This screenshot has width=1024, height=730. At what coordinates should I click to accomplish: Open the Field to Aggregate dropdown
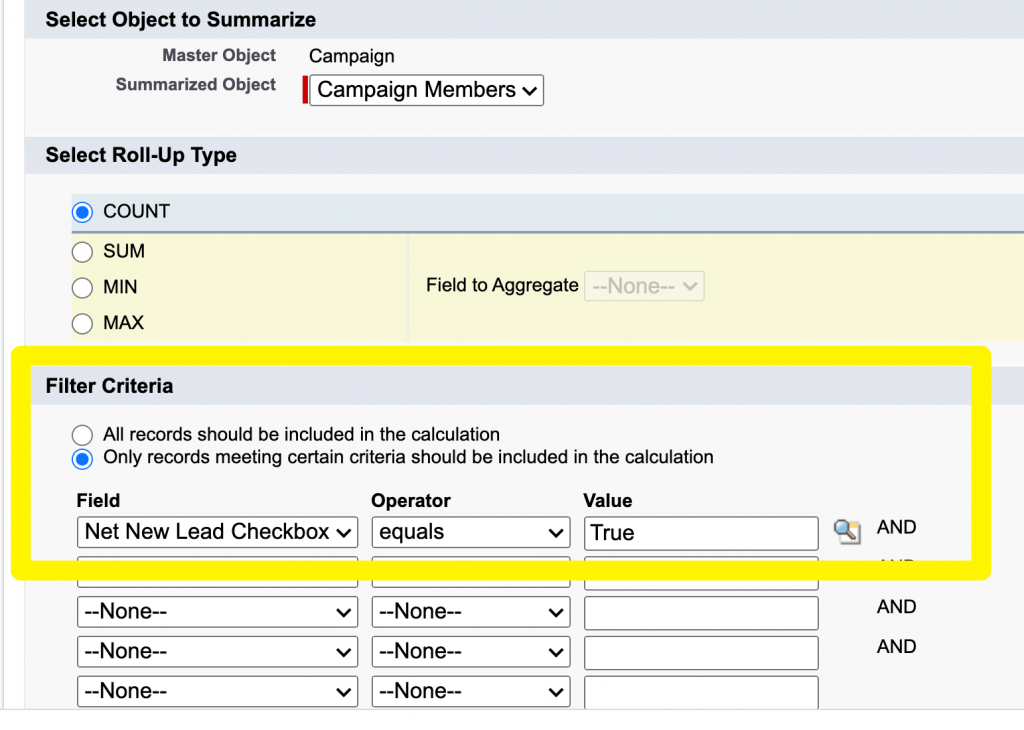pyautogui.click(x=644, y=286)
